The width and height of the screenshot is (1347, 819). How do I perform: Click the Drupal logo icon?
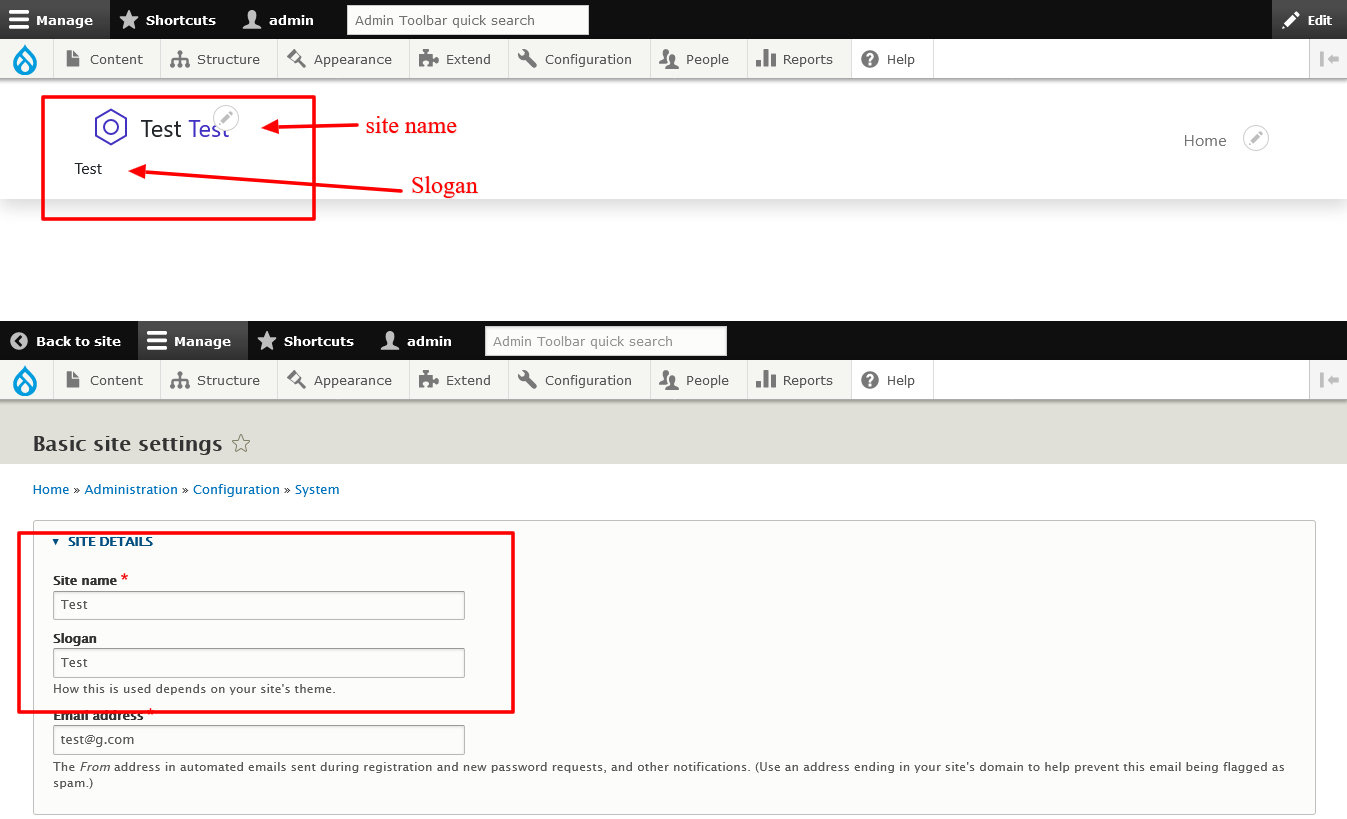25,59
